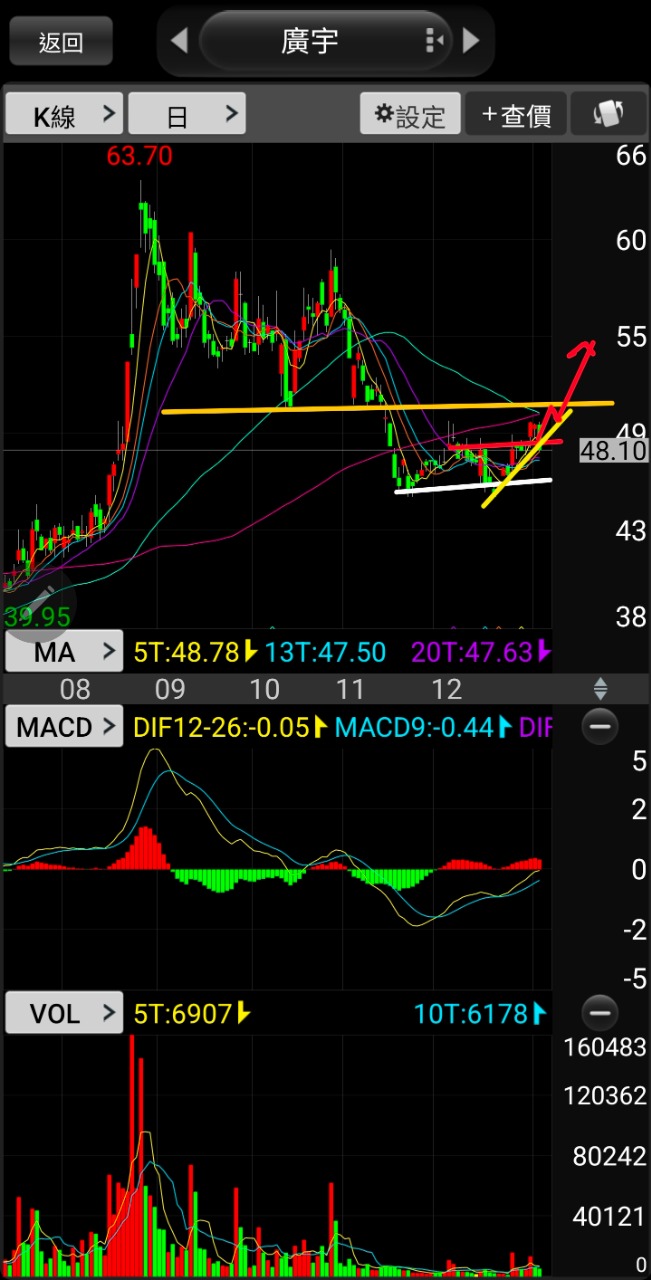Tap the 返回 back button
This screenshot has height=1280, width=651.
point(61,41)
